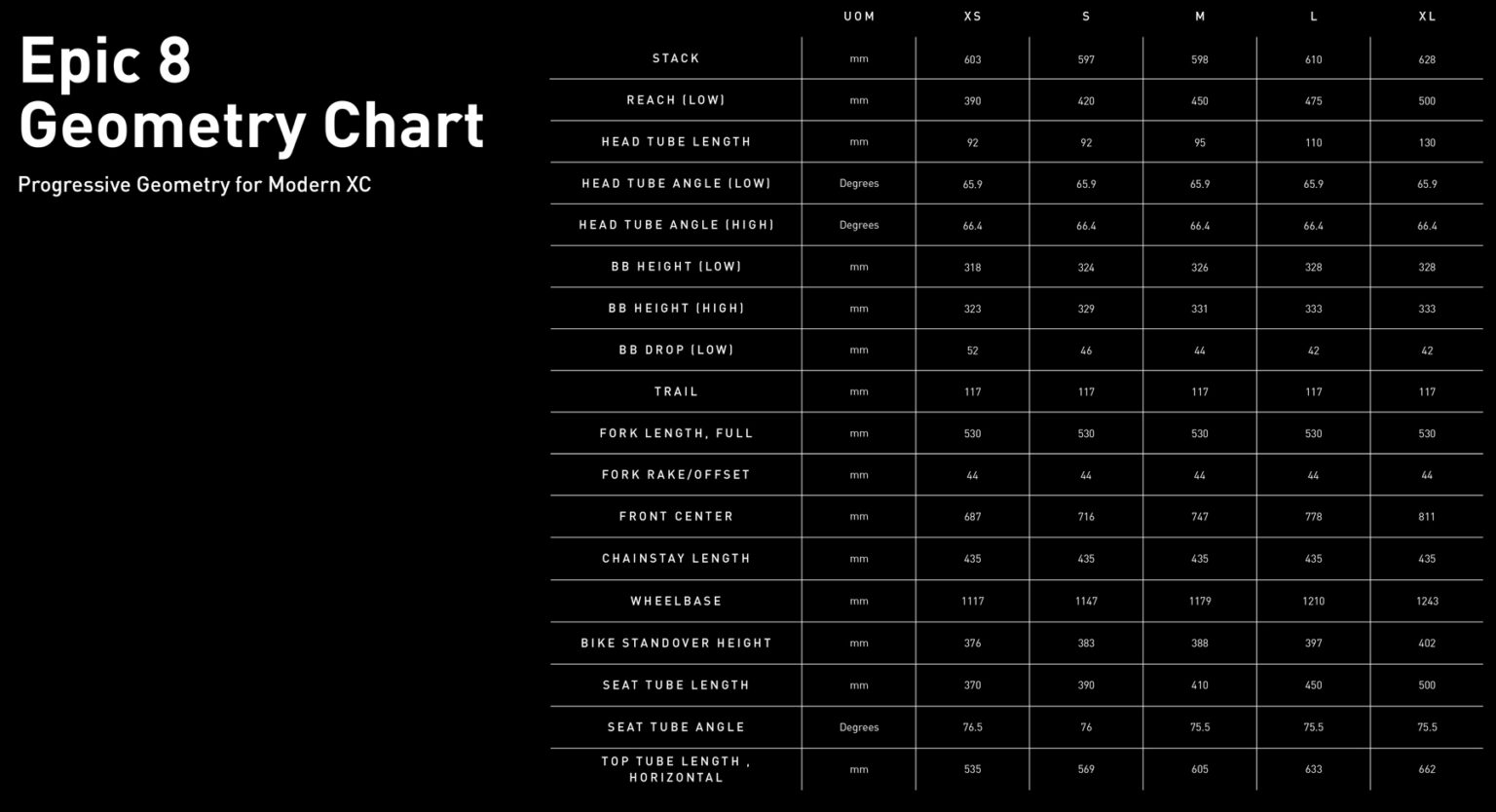Click the M top tube length value 605
1496x812 pixels.
(x=1200, y=769)
